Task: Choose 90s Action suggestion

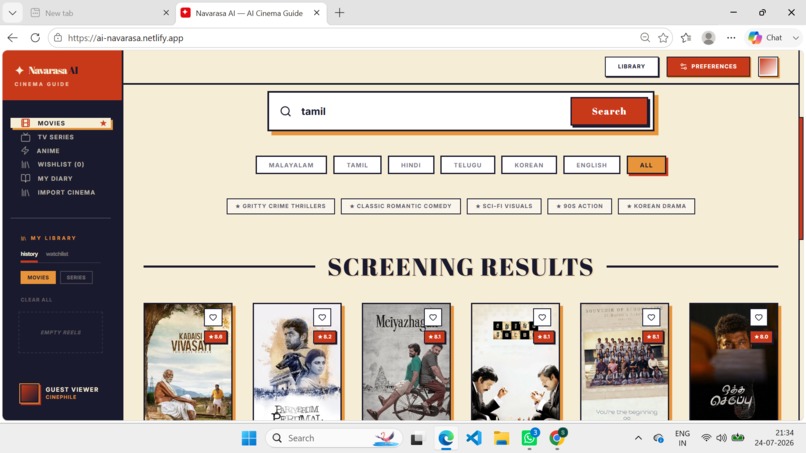Action: pos(579,206)
